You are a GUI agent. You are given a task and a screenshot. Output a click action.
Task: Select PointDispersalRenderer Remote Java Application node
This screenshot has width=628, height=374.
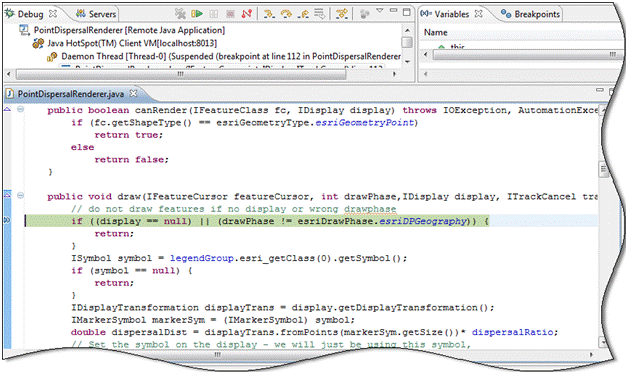122,30
